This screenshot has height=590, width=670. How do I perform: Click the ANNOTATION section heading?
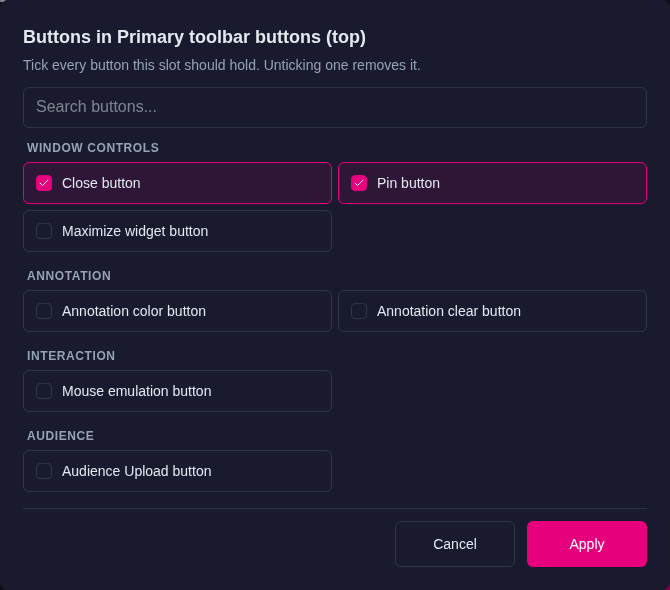[69, 276]
